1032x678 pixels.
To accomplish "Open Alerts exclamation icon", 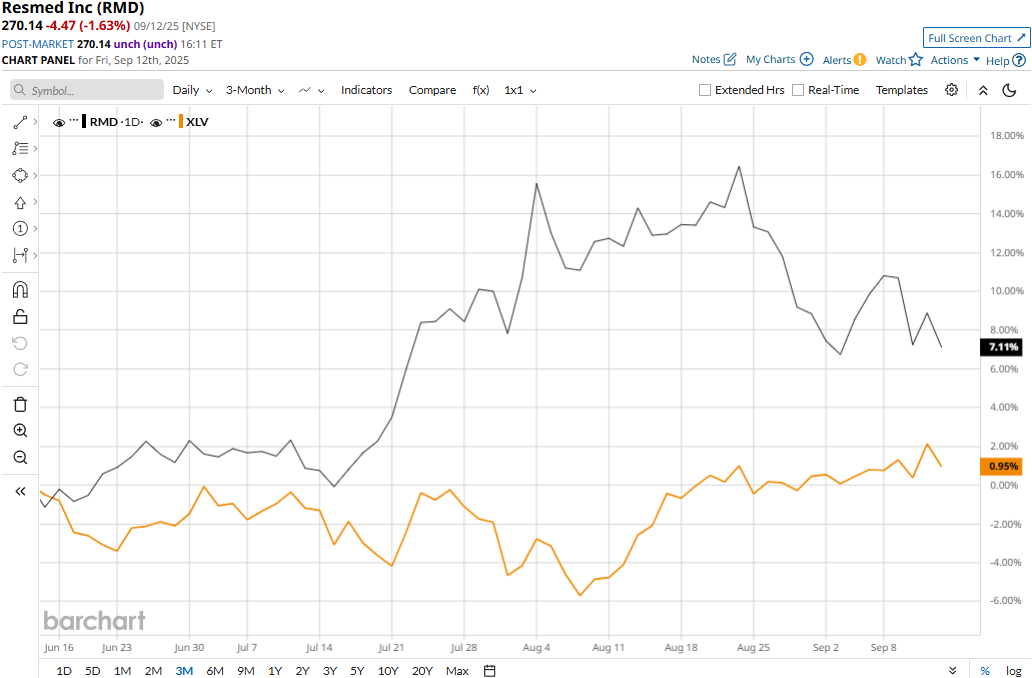I will point(860,60).
